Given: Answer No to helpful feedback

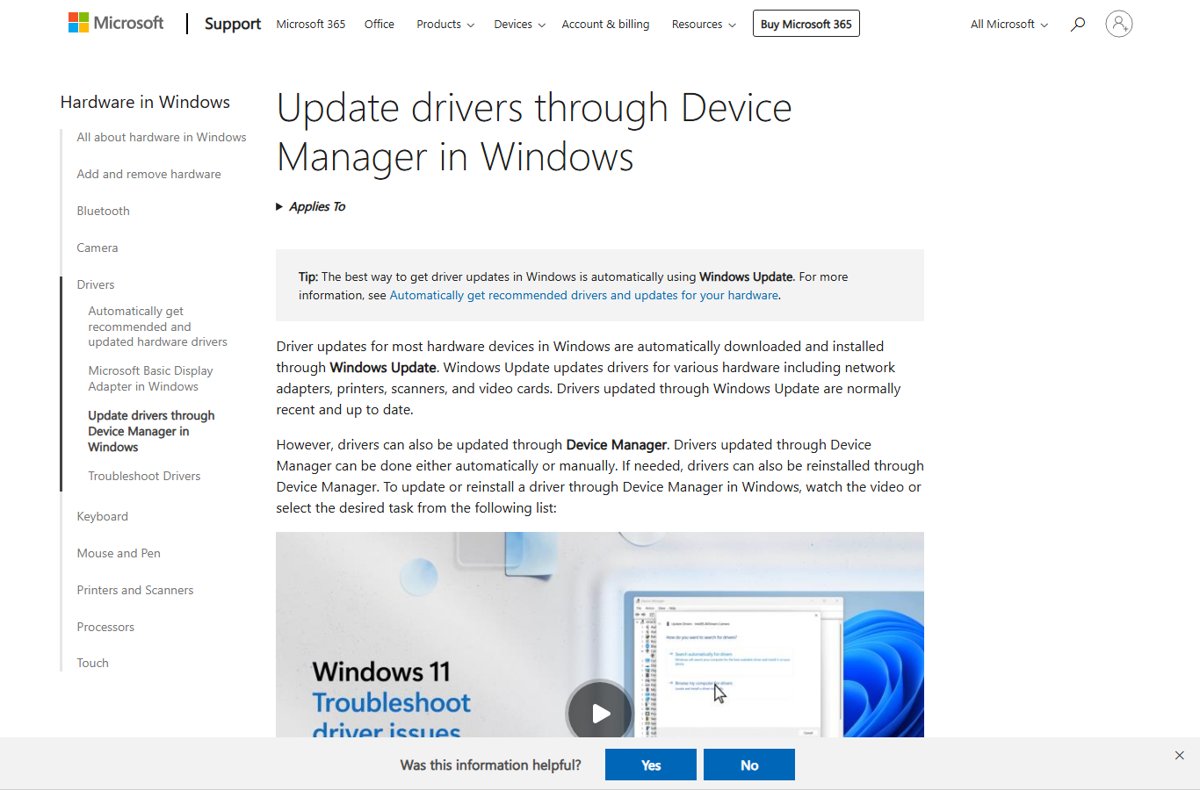Looking at the screenshot, I should point(749,765).
